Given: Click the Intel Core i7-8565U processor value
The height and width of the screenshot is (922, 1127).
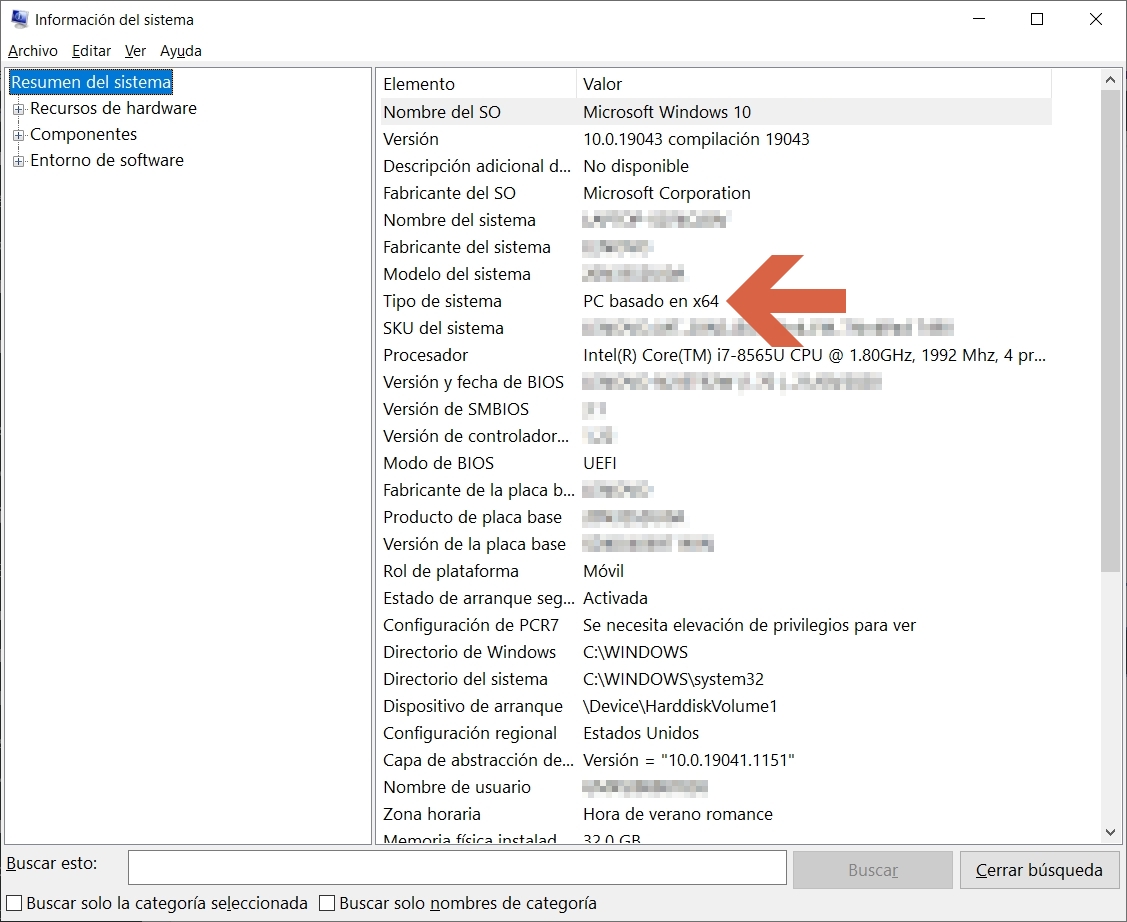Looking at the screenshot, I should [814, 355].
